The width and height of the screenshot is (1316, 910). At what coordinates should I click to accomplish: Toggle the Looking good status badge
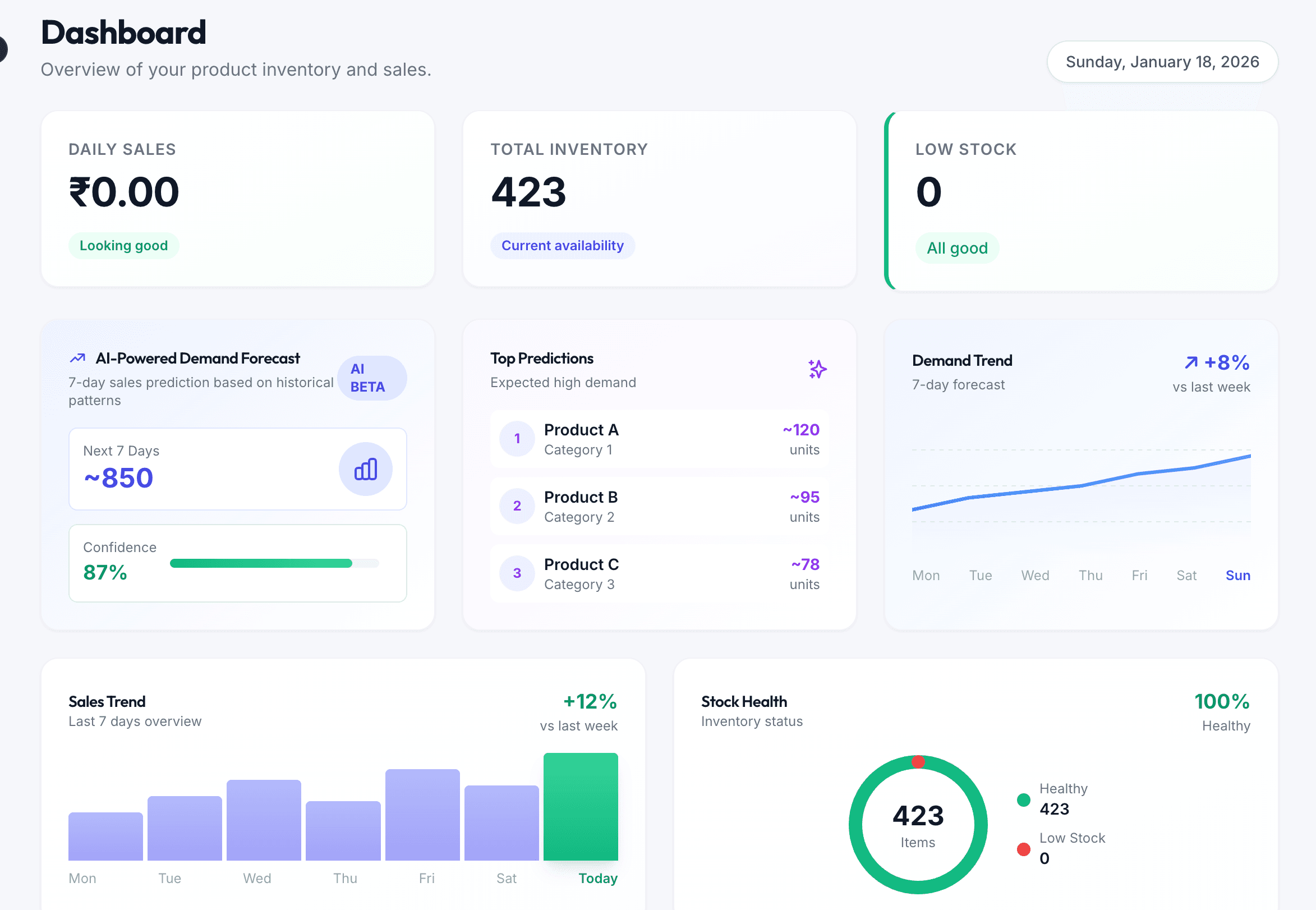123,245
